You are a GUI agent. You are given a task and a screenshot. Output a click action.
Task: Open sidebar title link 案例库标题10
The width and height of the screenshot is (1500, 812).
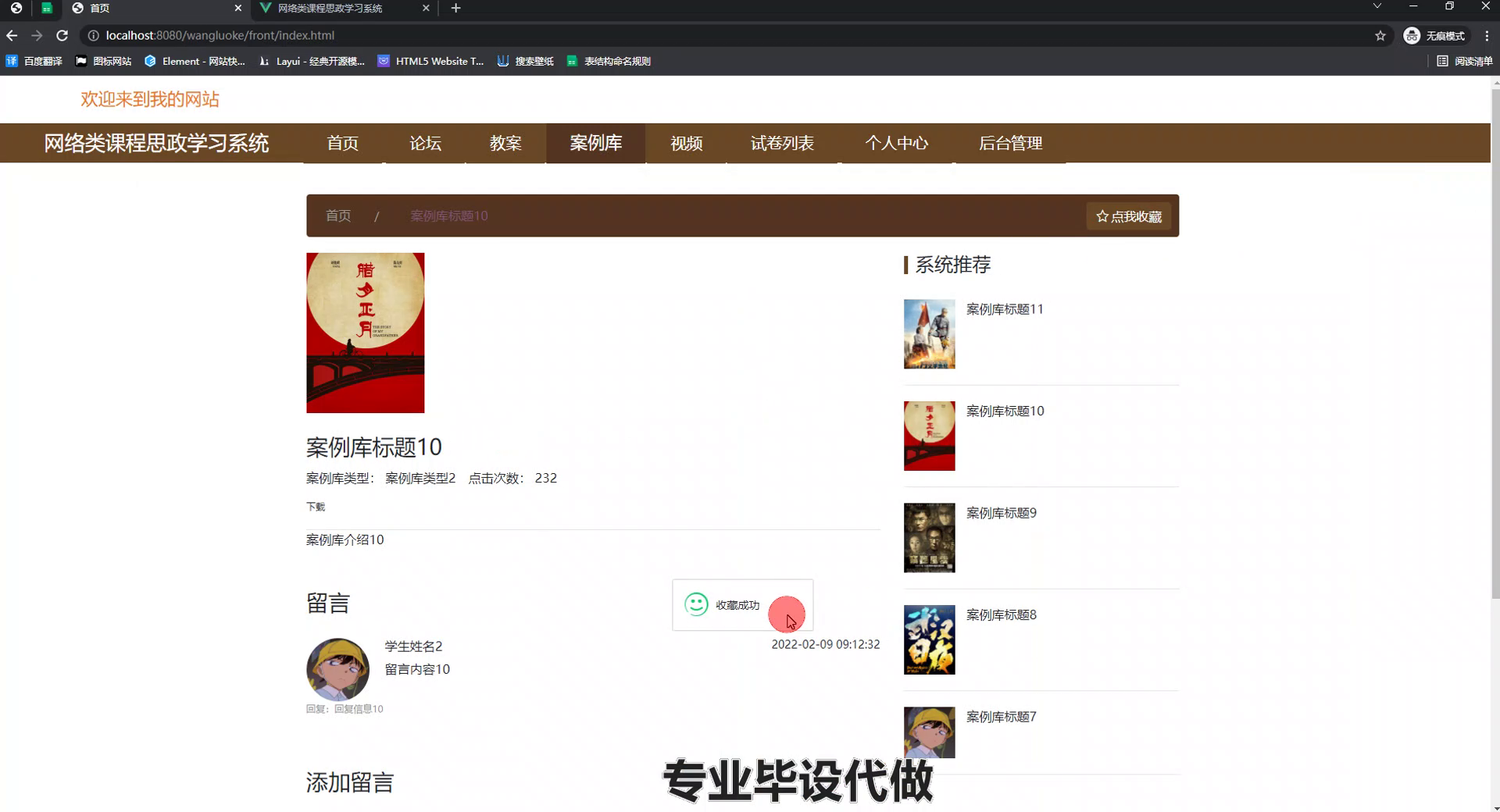click(x=1005, y=411)
